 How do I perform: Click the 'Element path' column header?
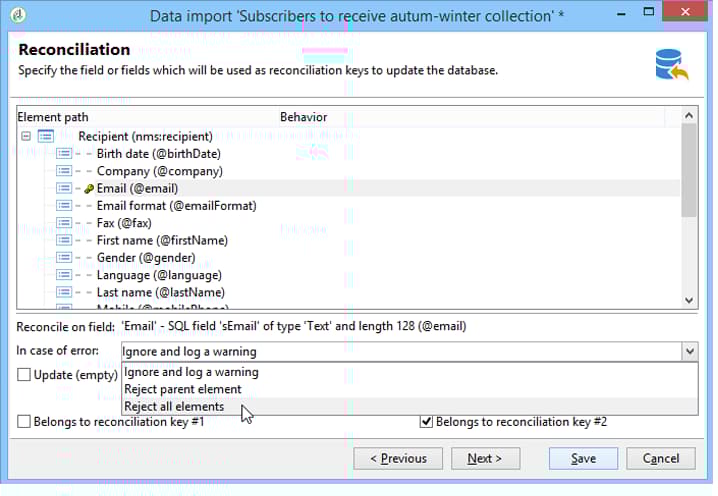click(x=148, y=117)
